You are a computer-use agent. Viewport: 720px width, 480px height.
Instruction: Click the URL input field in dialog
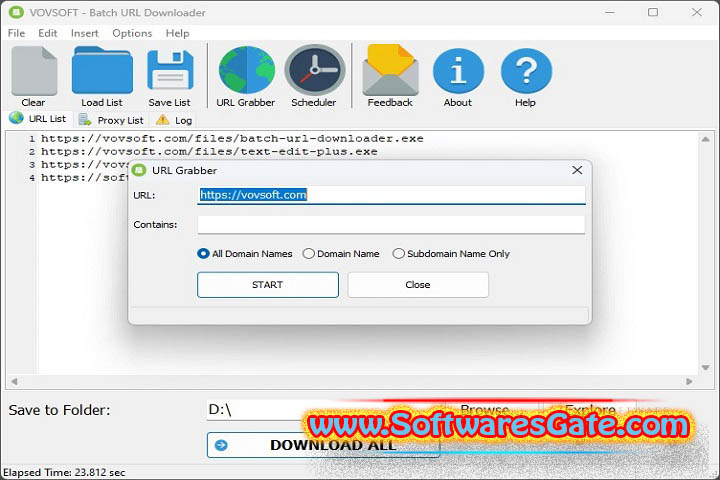pyautogui.click(x=391, y=195)
